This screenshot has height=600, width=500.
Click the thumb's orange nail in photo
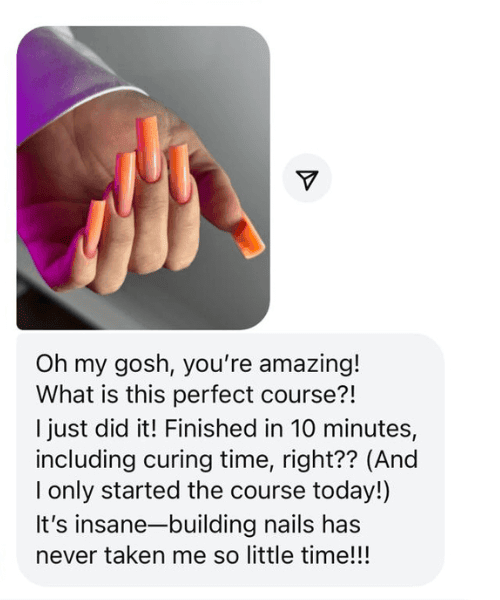pos(248,238)
